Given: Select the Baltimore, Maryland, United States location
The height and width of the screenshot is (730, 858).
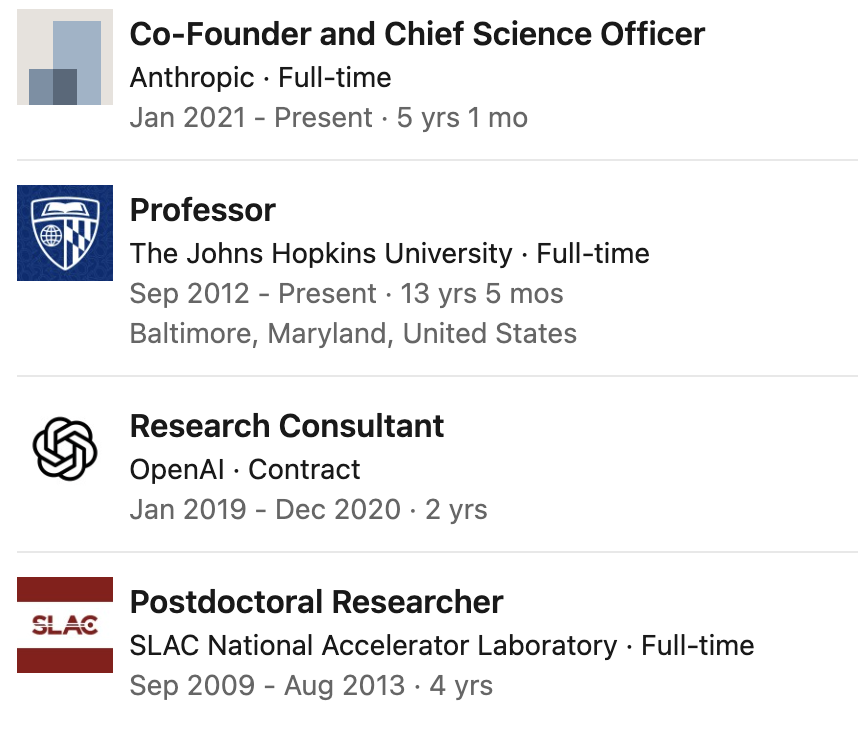Looking at the screenshot, I should coord(353,333).
